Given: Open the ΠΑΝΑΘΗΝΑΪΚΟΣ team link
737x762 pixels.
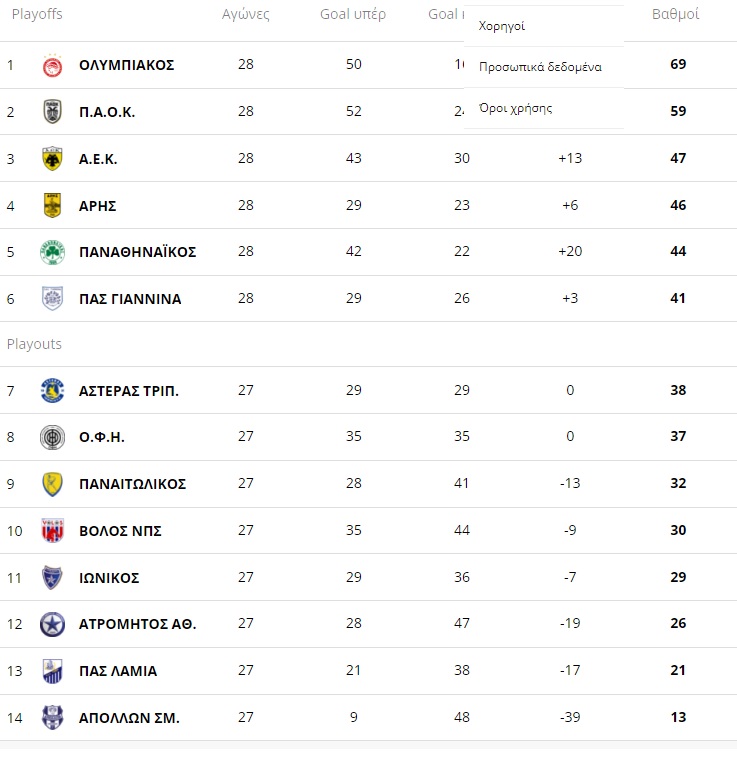Looking at the screenshot, I should tap(137, 252).
